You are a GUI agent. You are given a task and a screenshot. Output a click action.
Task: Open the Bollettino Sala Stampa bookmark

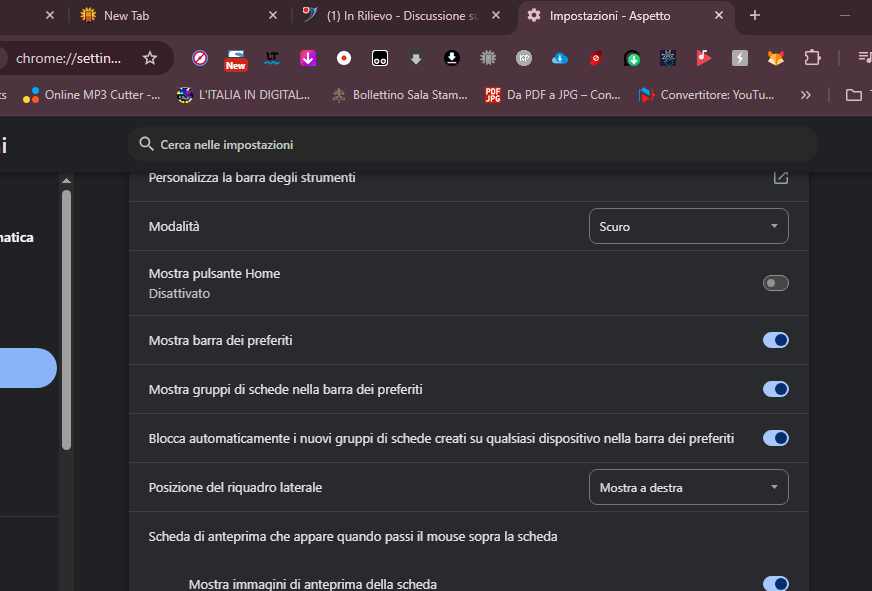coord(400,95)
